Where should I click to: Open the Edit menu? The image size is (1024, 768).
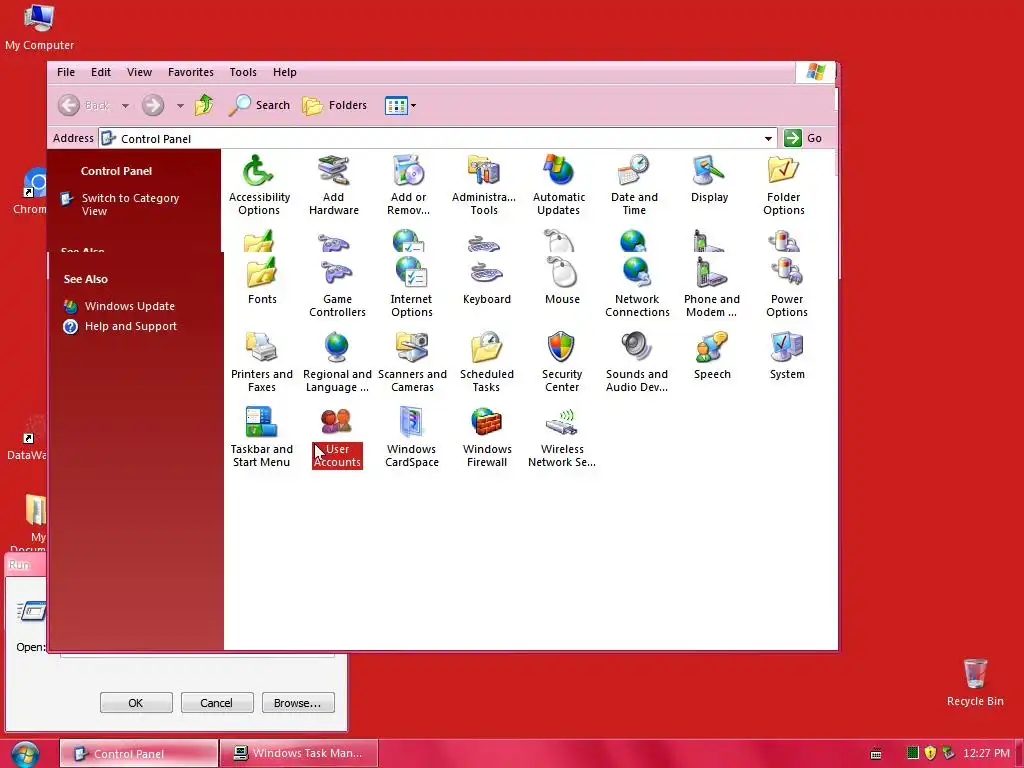(101, 72)
